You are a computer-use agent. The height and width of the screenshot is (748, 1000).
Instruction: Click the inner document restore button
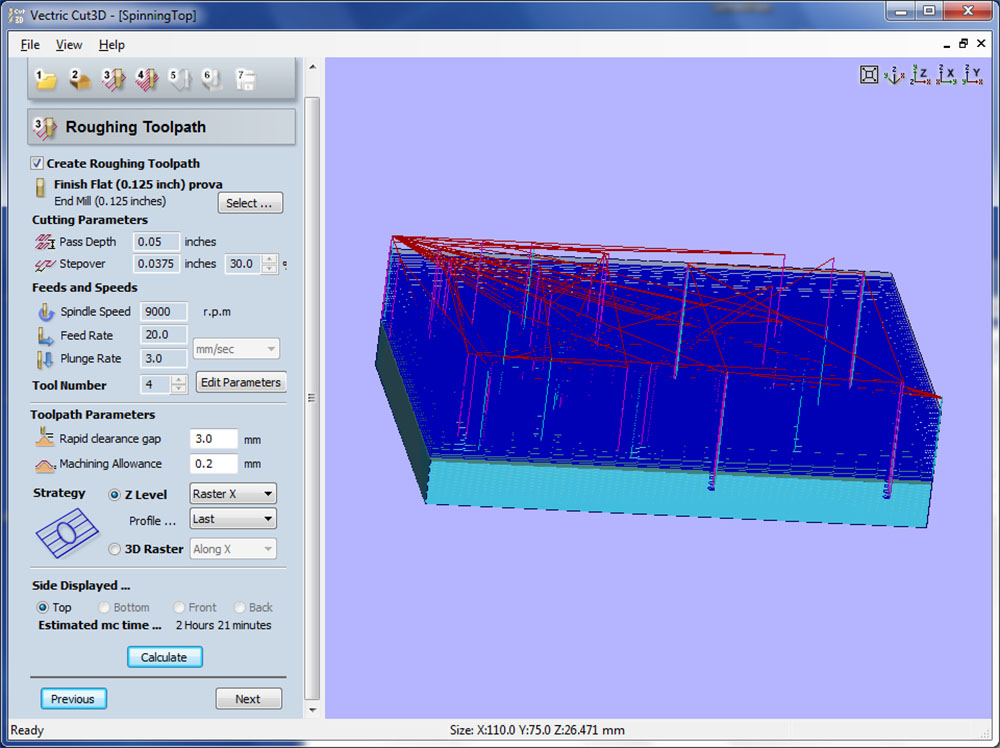(x=963, y=43)
